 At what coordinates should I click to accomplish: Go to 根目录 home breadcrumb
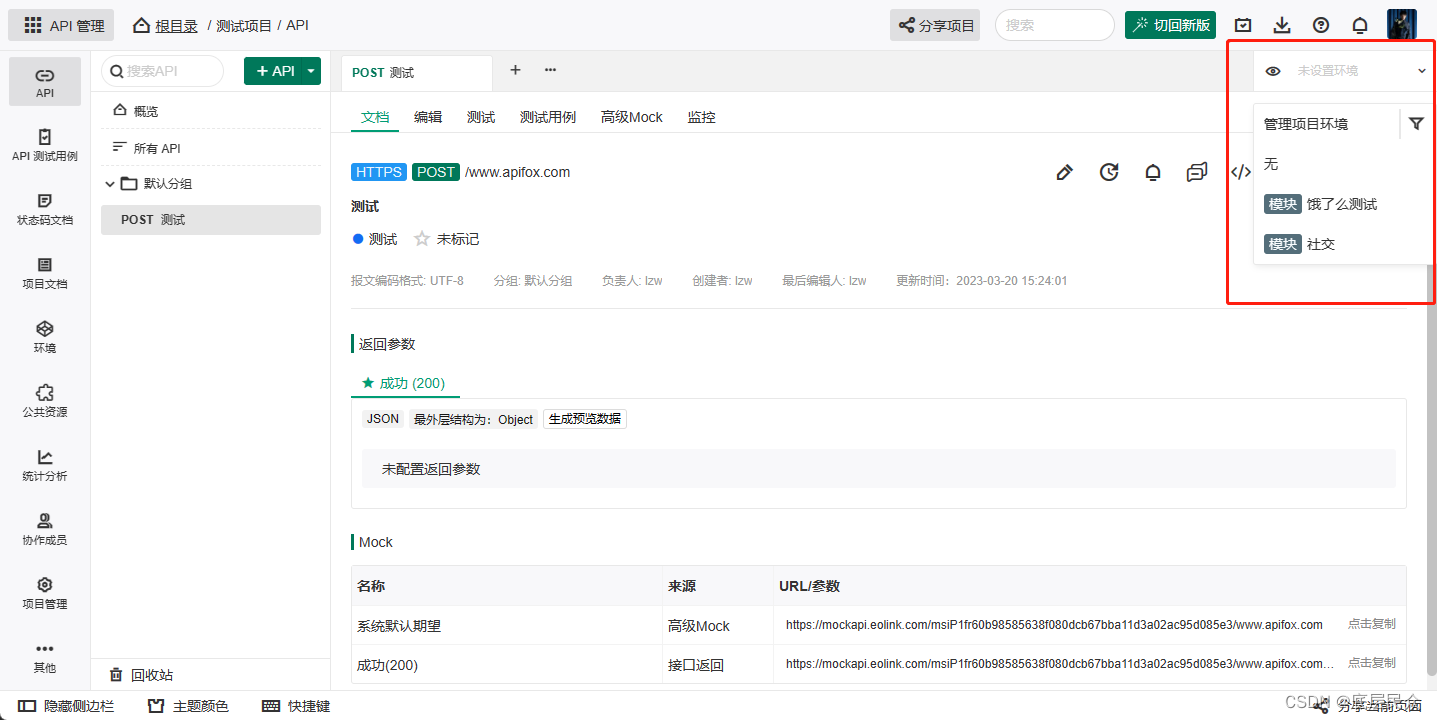pos(166,25)
